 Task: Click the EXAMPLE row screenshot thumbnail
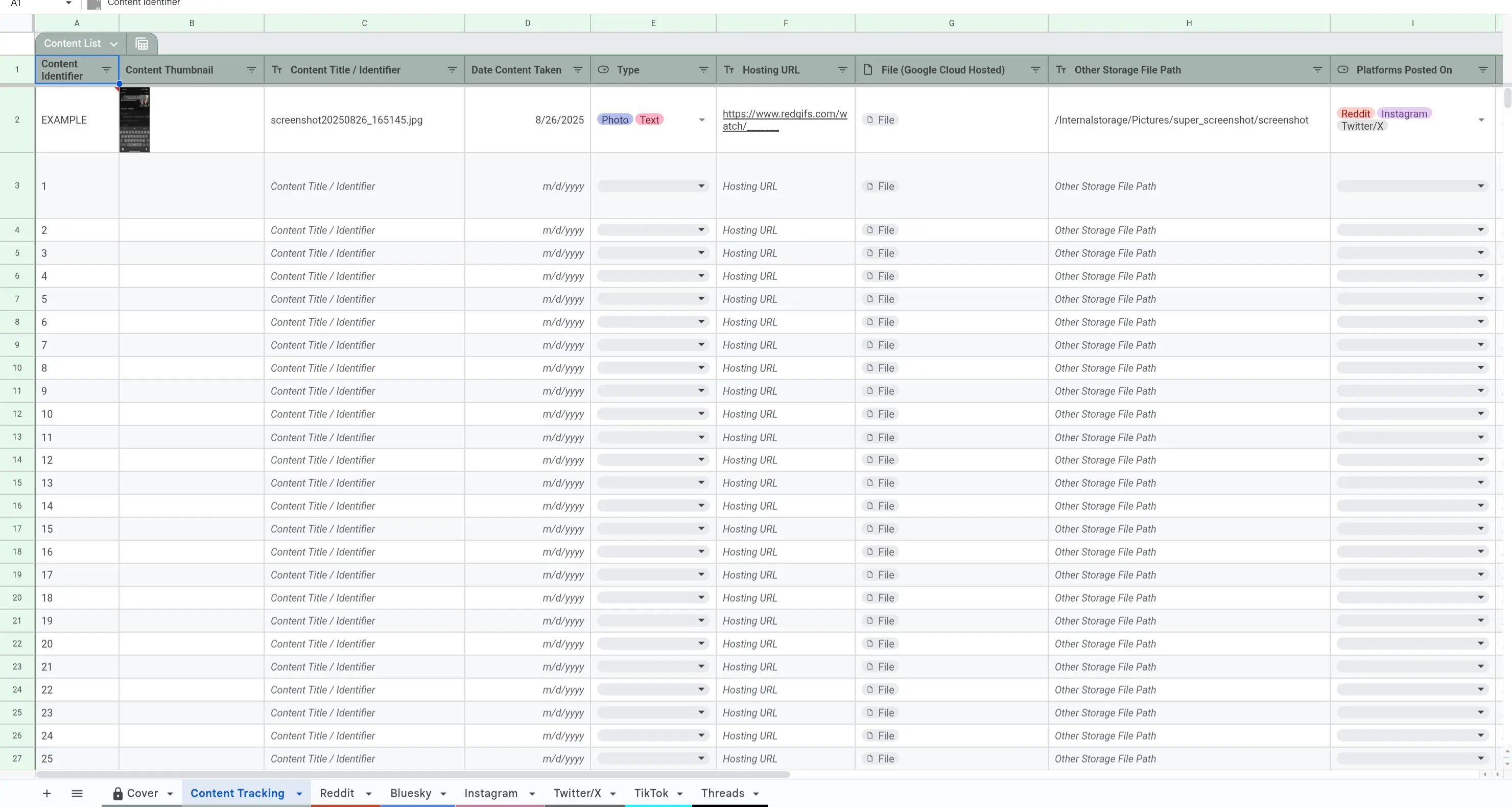tap(134, 120)
